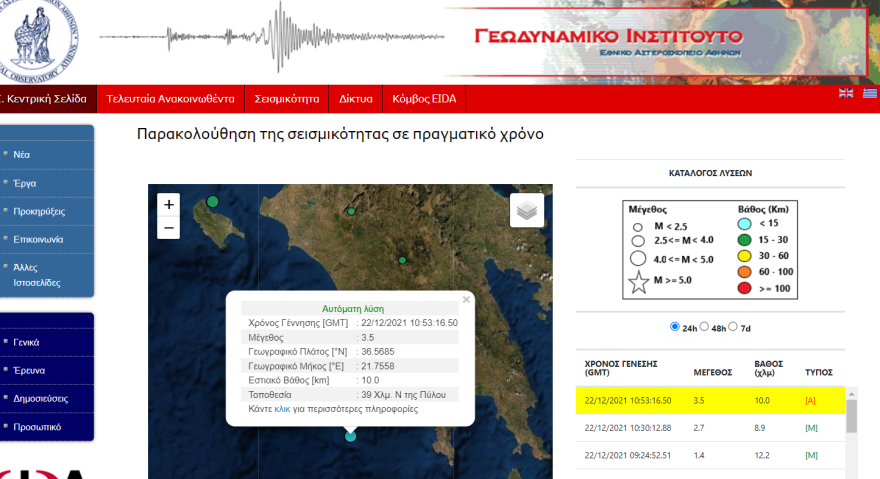The width and height of the screenshot is (880, 479).
Task: Zoom in on the seismicity map
Action: coord(168,204)
